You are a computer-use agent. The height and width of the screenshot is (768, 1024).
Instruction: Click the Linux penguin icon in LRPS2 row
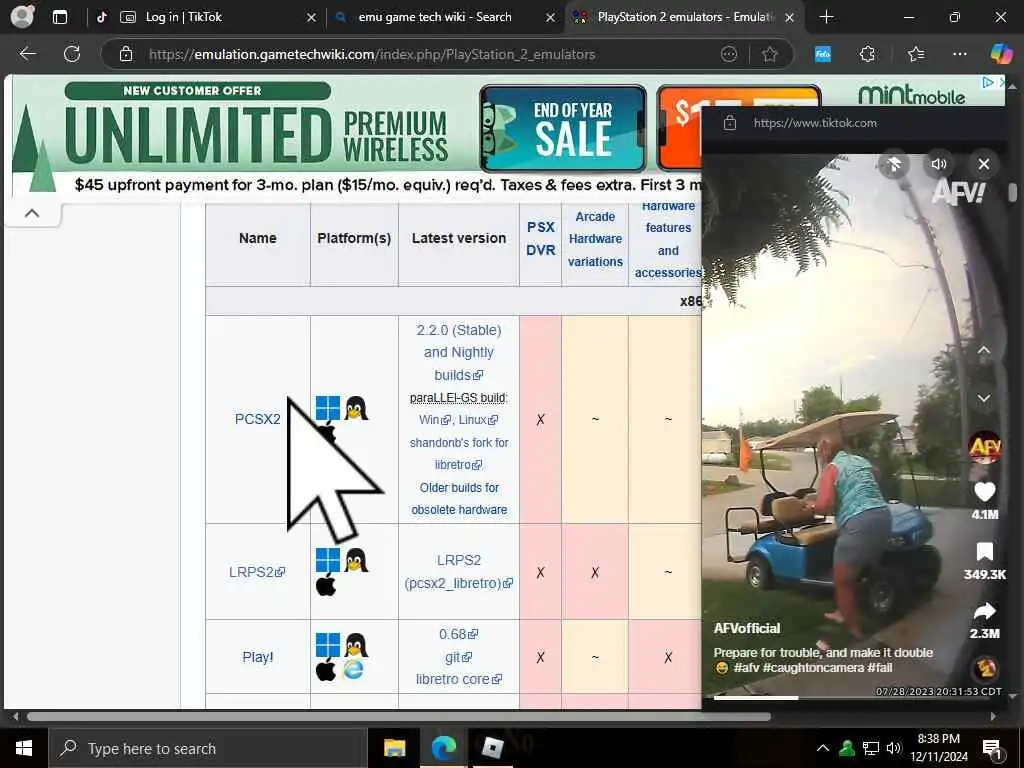pyautogui.click(x=356, y=560)
